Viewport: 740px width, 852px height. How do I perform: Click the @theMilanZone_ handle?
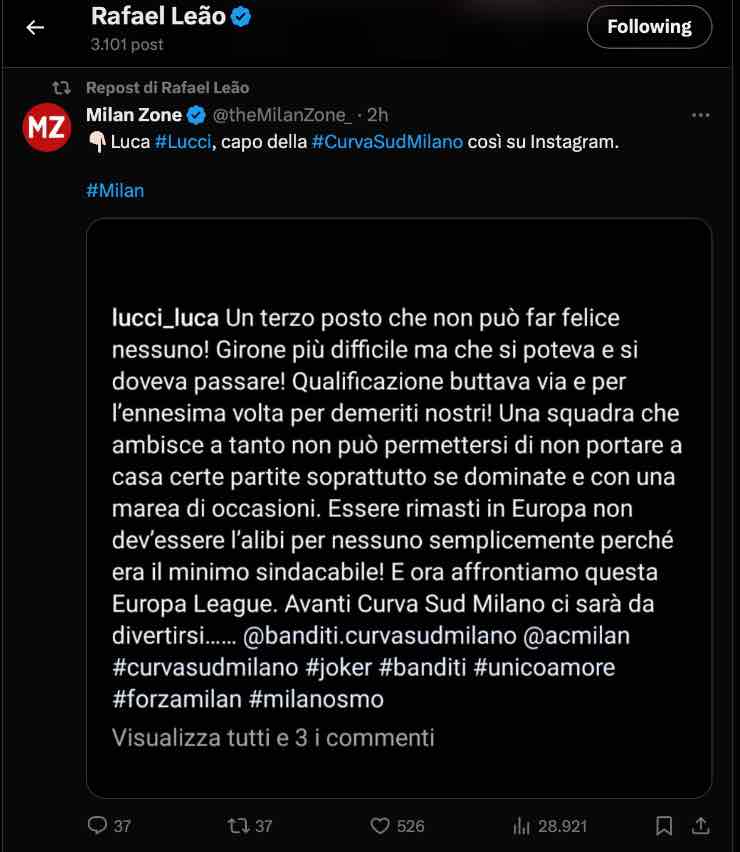[x=280, y=114]
